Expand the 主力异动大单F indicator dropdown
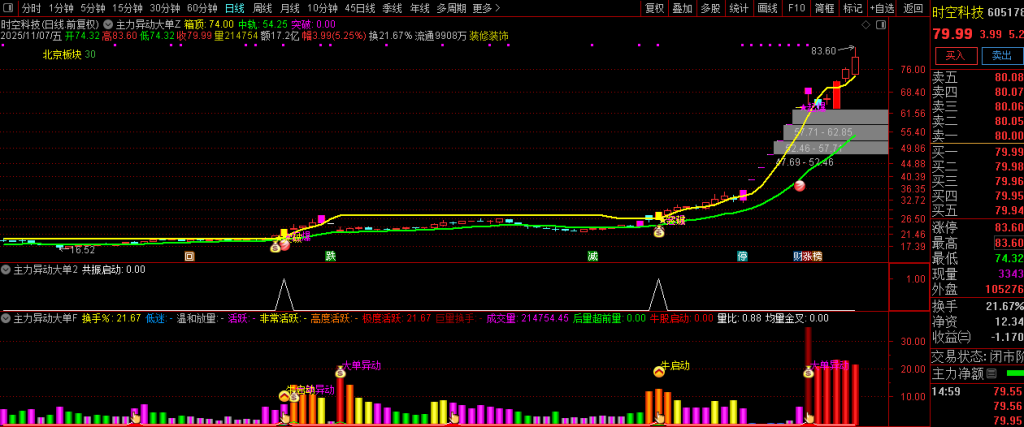Screen dimensions: 1024x427 [6, 318]
